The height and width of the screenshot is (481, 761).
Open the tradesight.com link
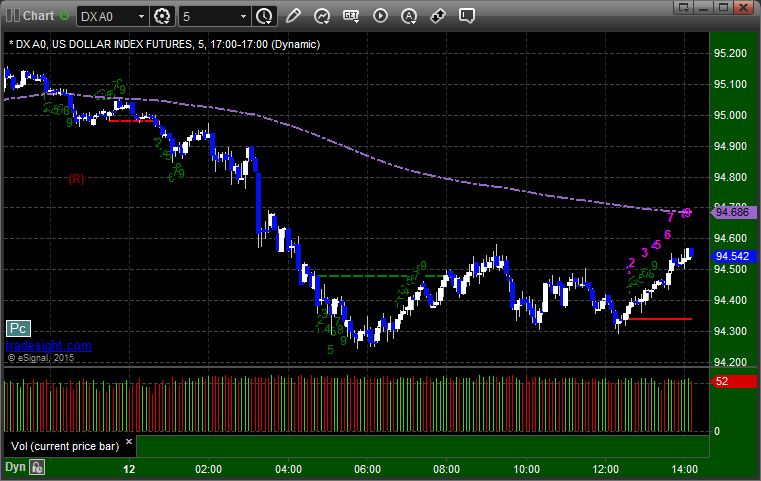tap(49, 346)
